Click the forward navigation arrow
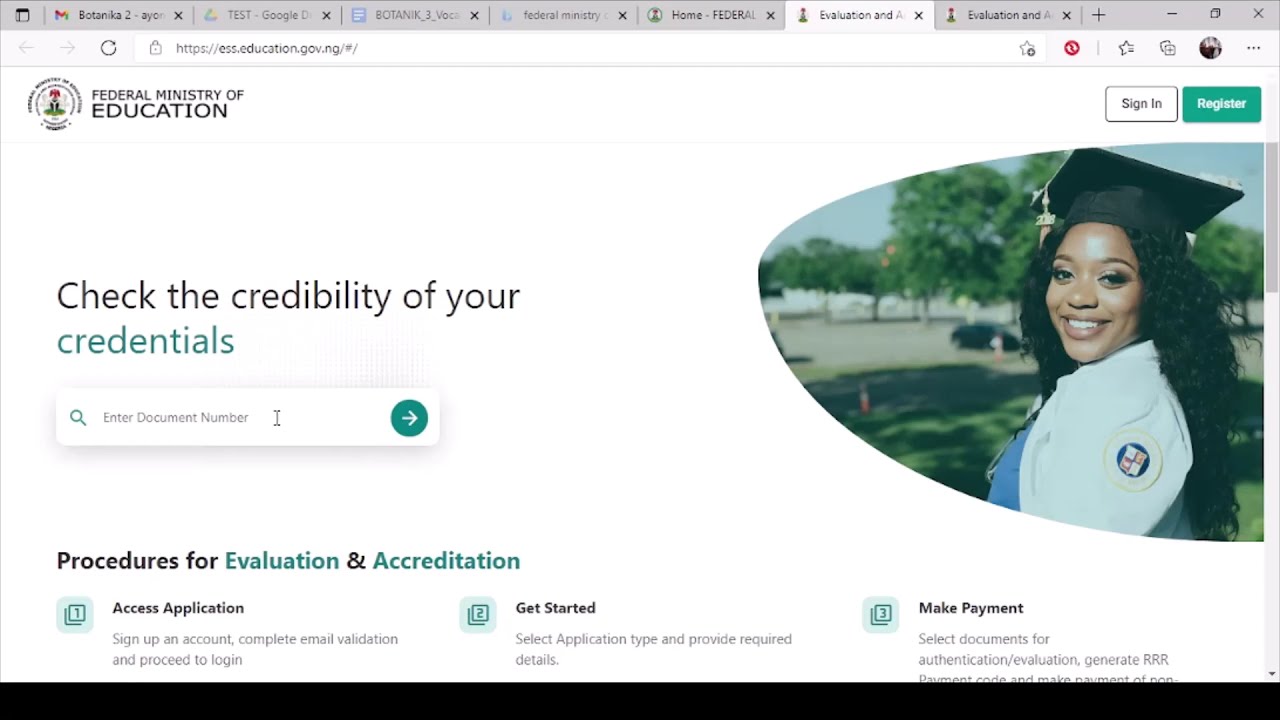1280x720 pixels. 67,48
